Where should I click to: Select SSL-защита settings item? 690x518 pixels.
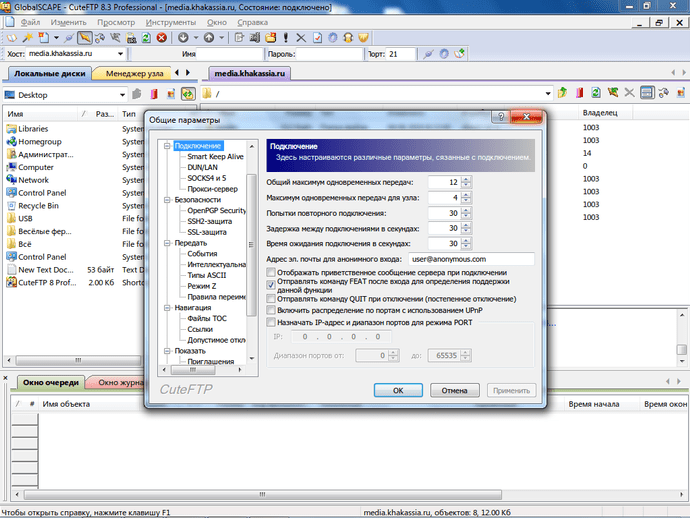pos(207,232)
